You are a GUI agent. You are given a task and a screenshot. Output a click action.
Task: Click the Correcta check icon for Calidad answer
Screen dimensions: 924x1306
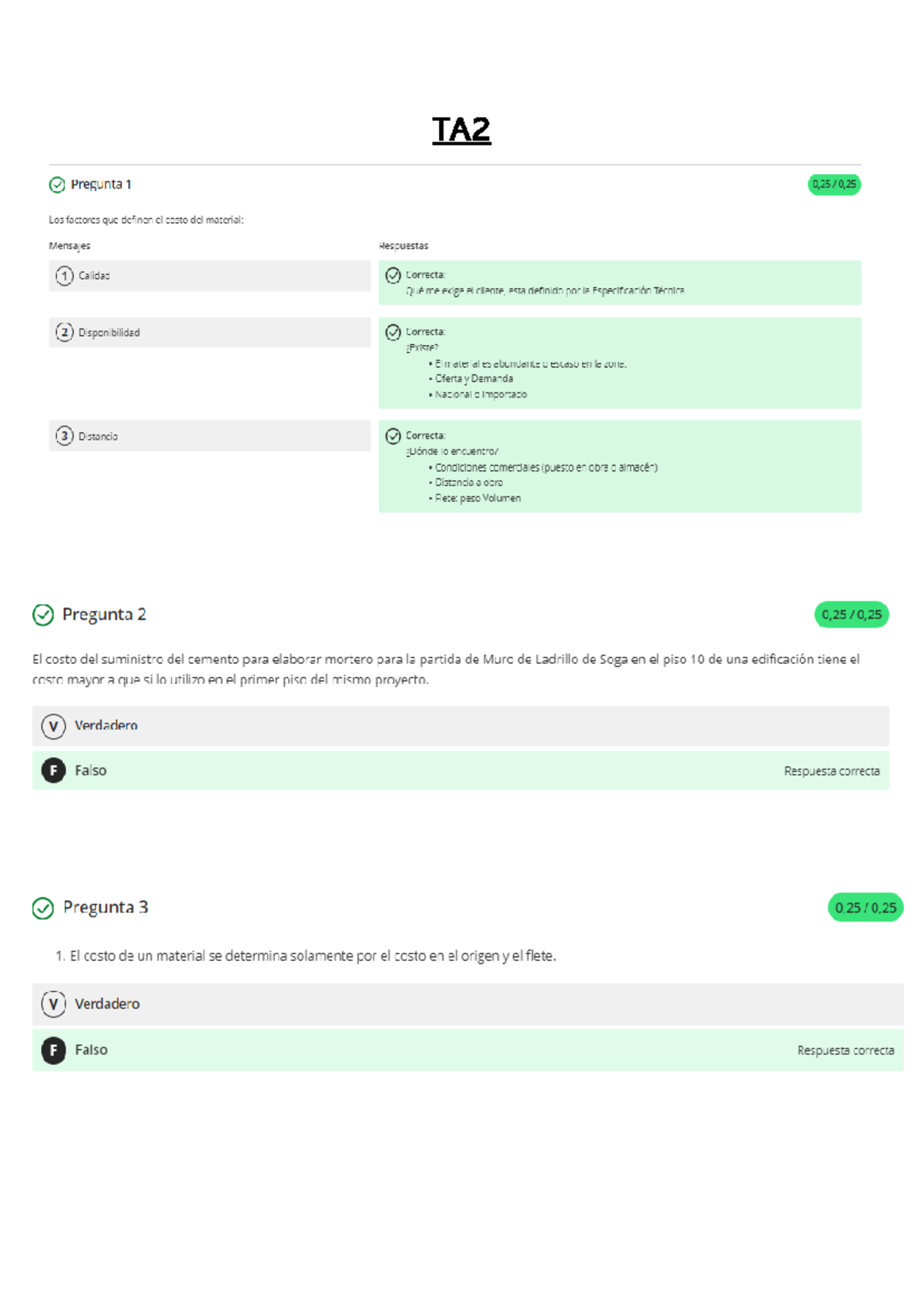(393, 275)
